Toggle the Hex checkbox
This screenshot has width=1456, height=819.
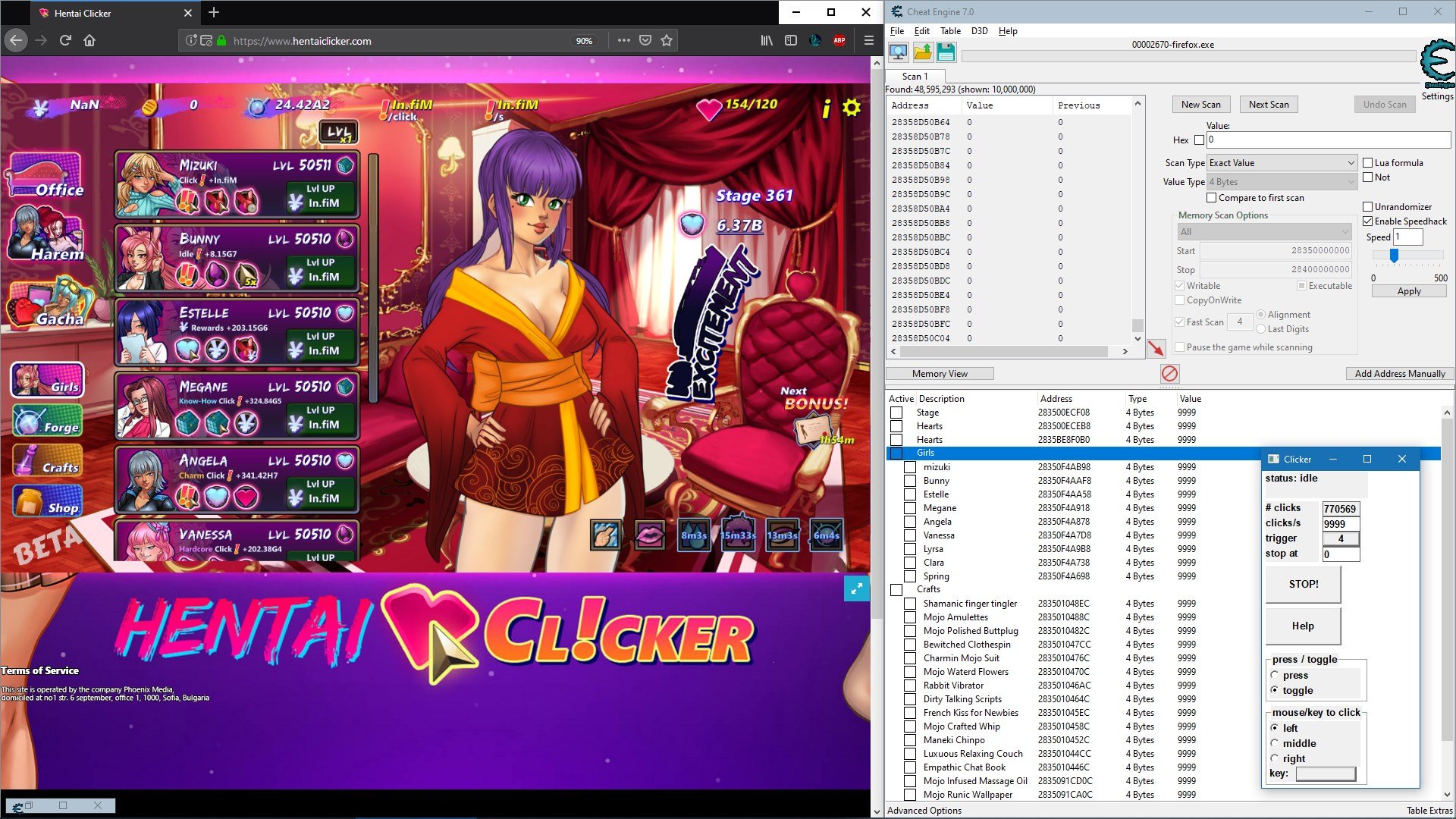pyautogui.click(x=1199, y=140)
